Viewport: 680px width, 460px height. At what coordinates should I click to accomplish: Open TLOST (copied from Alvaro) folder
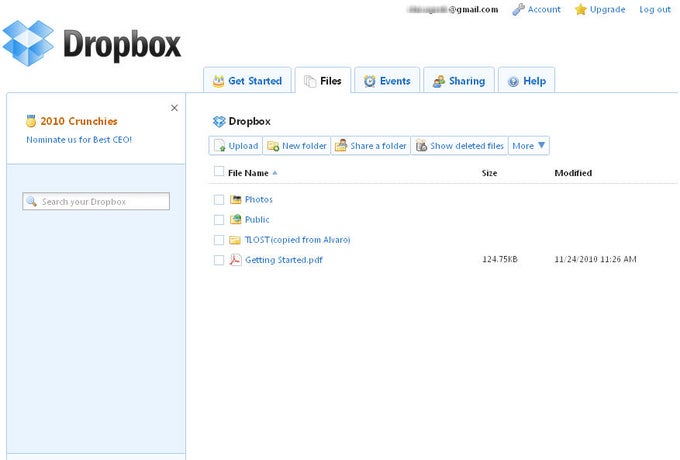pyautogui.click(x=298, y=239)
